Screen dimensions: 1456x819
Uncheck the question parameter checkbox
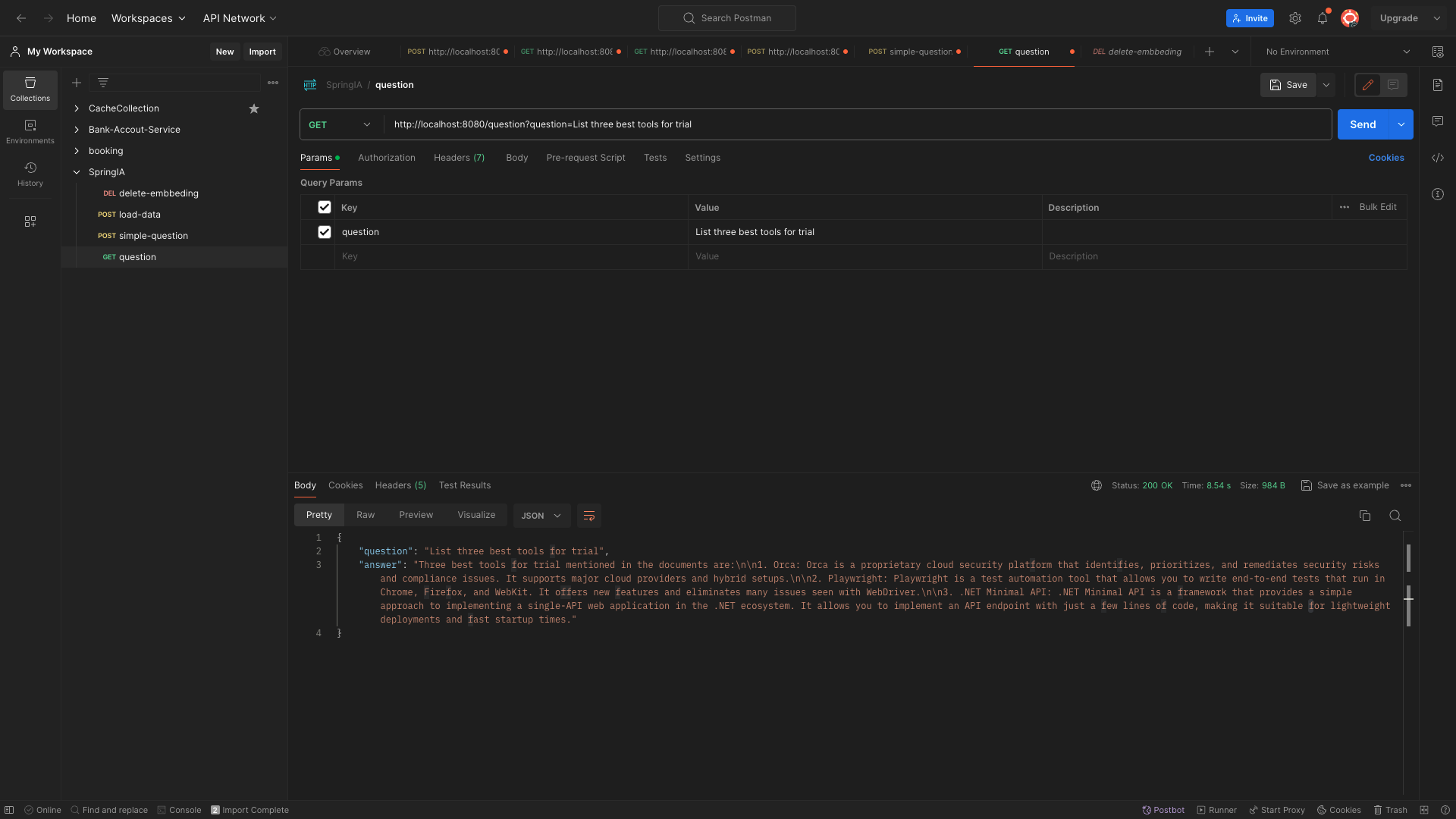coord(325,232)
